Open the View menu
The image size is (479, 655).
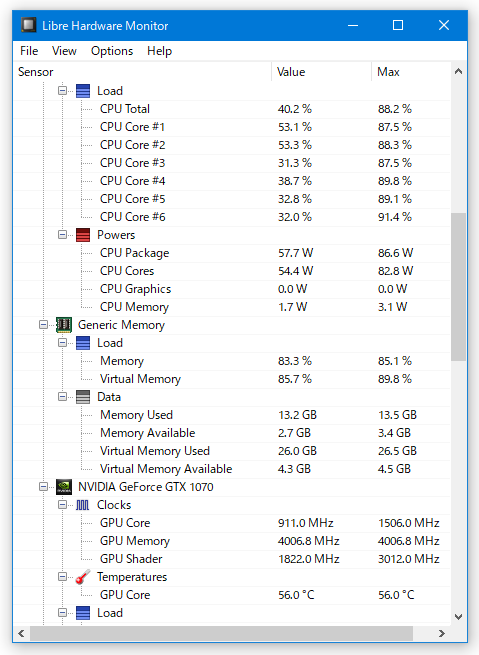tap(64, 51)
